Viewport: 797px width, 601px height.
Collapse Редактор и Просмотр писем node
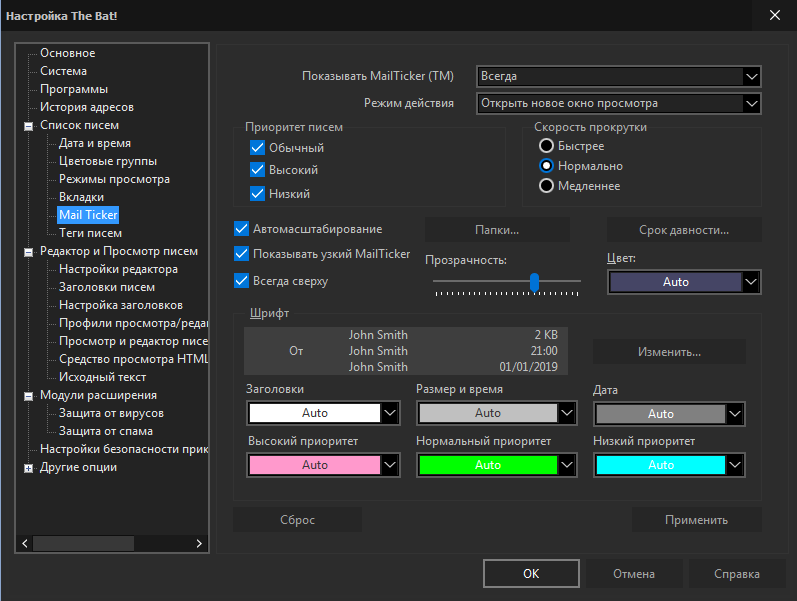[x=28, y=252]
